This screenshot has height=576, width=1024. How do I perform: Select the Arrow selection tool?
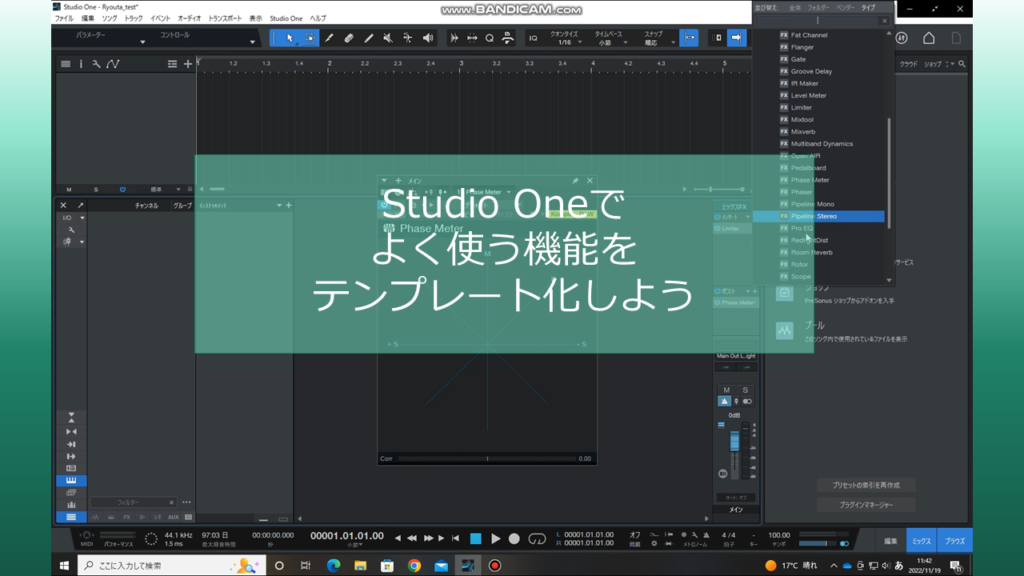pos(291,38)
